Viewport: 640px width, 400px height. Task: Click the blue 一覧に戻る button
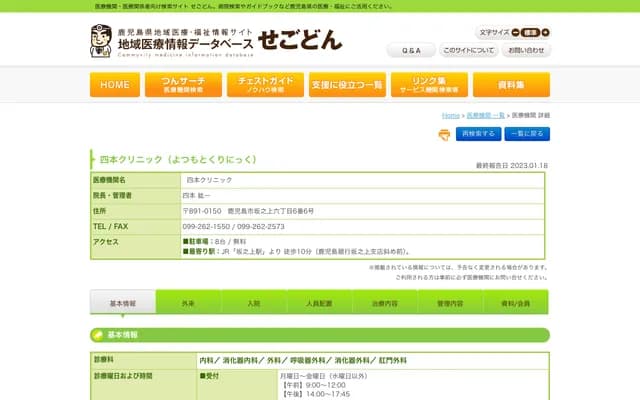pyautogui.click(x=527, y=134)
